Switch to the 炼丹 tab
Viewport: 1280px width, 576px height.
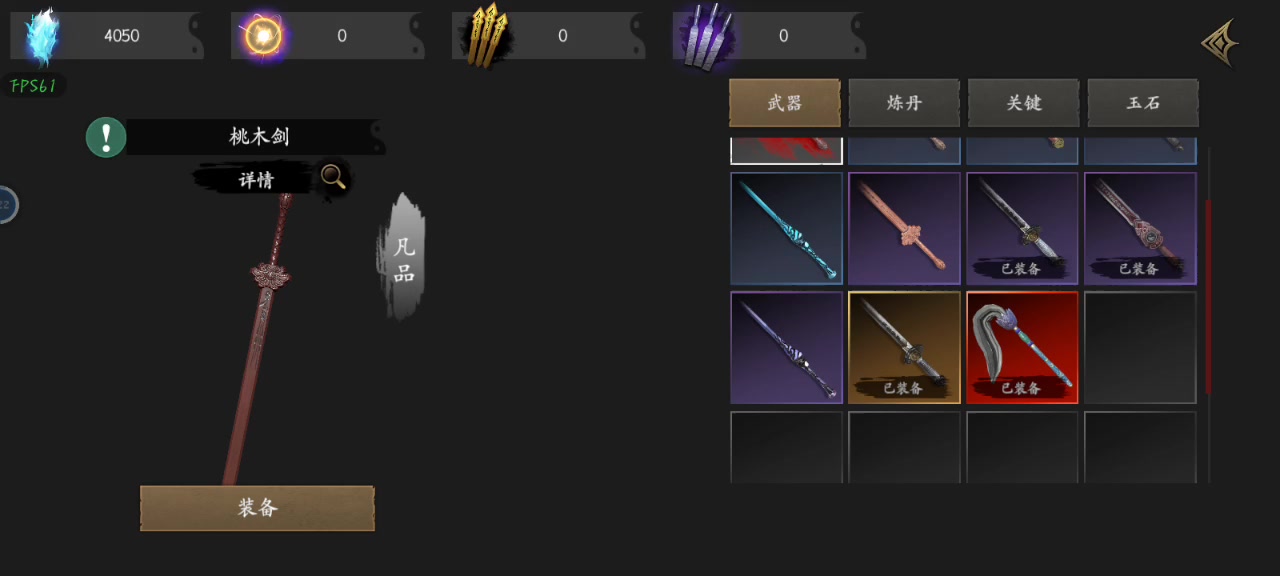click(x=904, y=103)
